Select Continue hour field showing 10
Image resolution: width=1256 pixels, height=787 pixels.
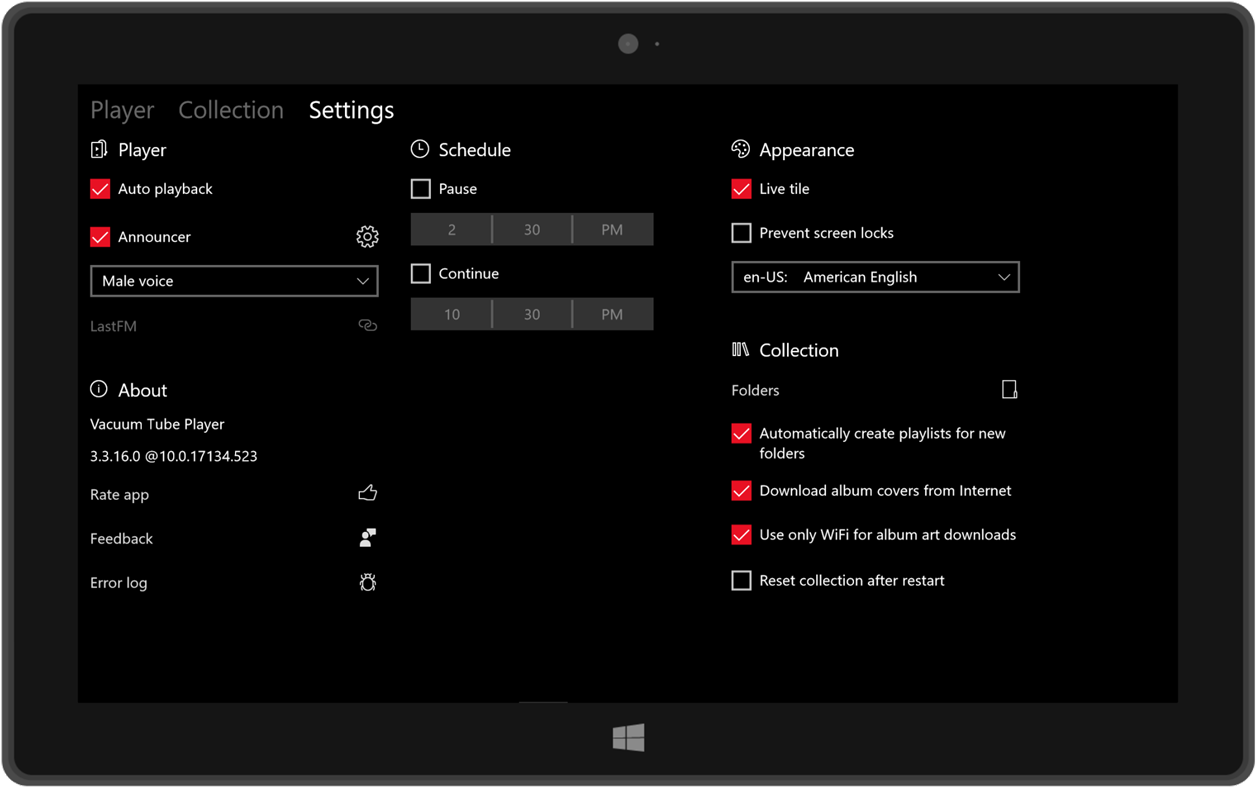[451, 314]
